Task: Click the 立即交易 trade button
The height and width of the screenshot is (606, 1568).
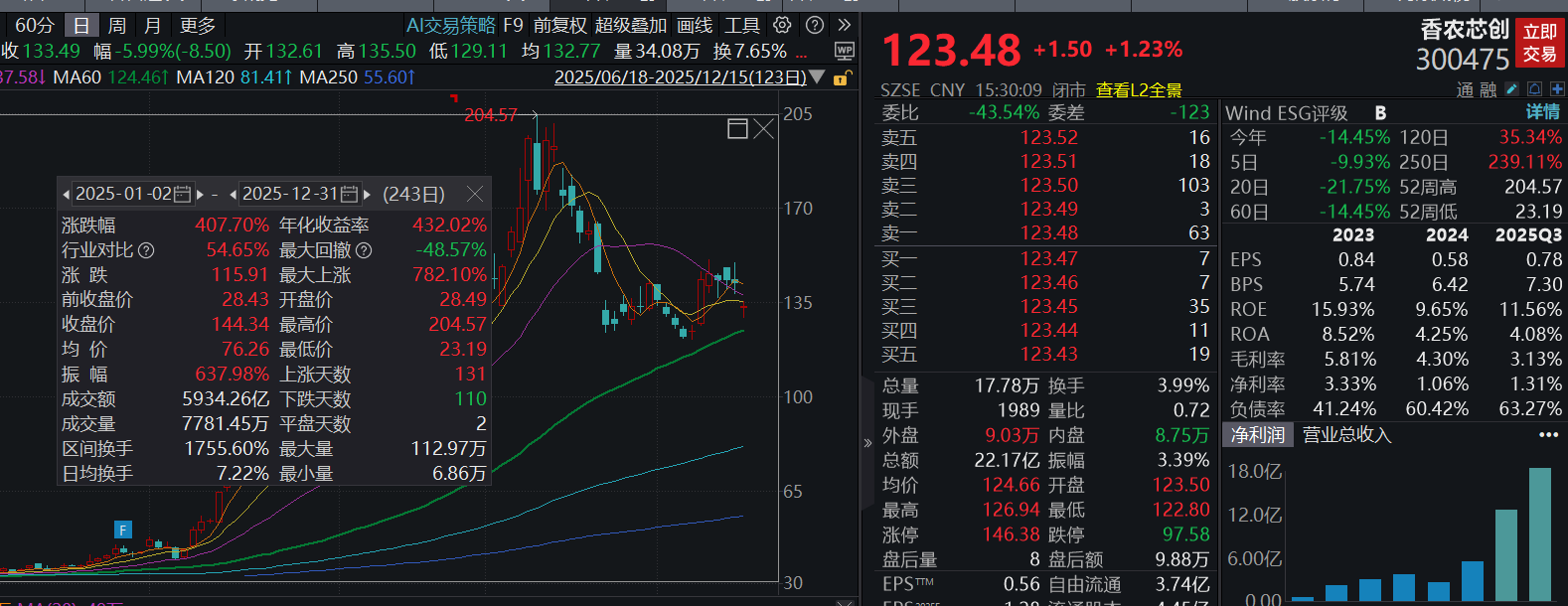Action: pos(1540,43)
